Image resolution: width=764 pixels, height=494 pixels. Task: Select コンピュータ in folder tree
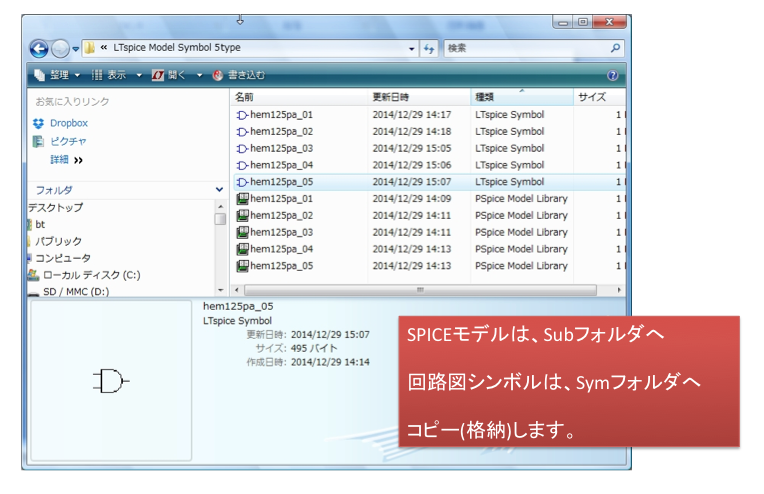coord(63,258)
